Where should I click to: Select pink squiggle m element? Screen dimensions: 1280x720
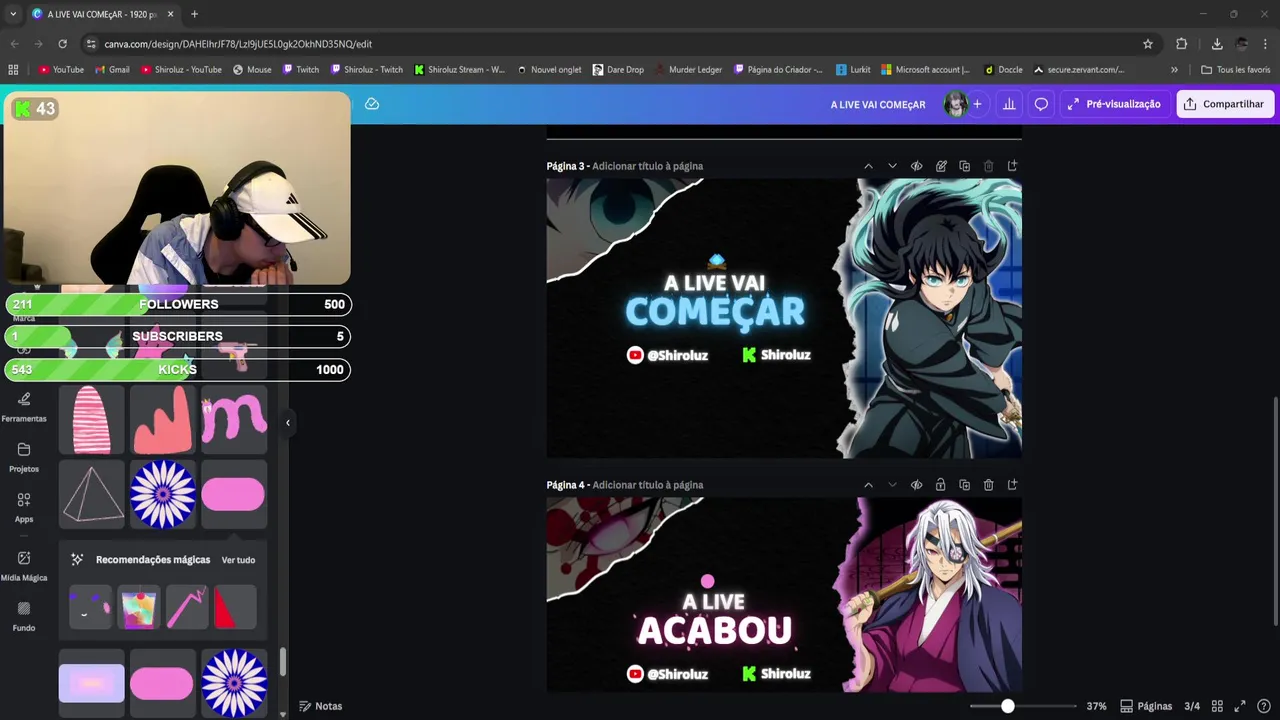coord(234,418)
